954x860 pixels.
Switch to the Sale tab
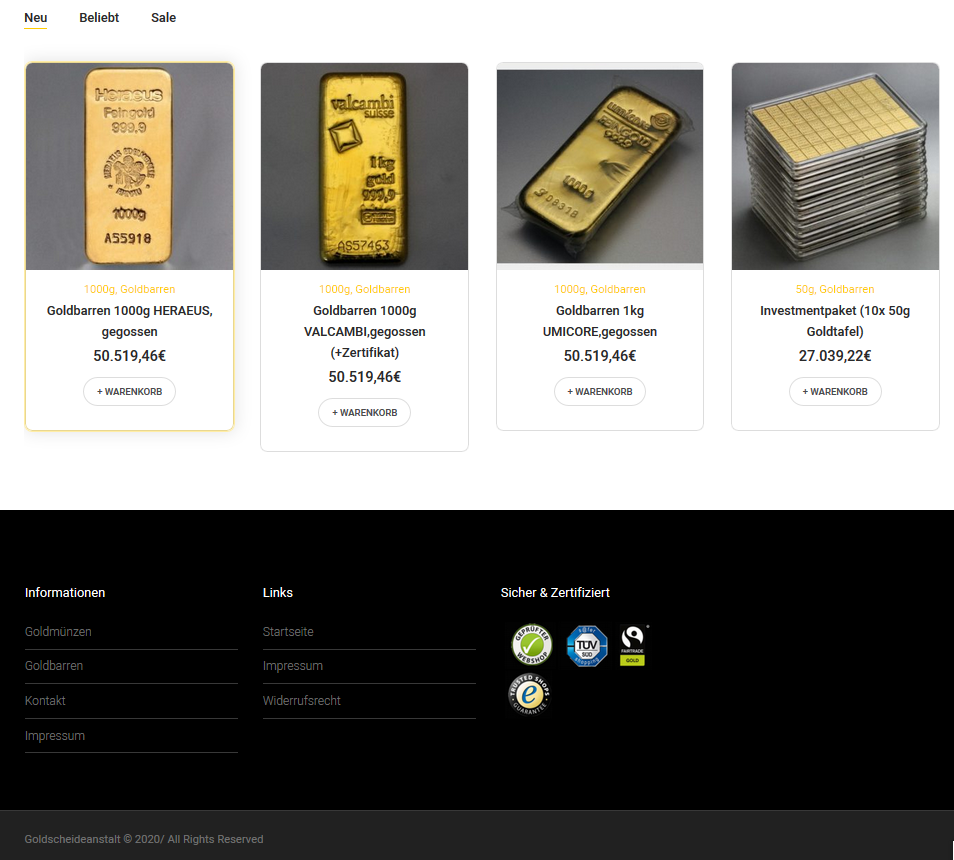(x=164, y=18)
